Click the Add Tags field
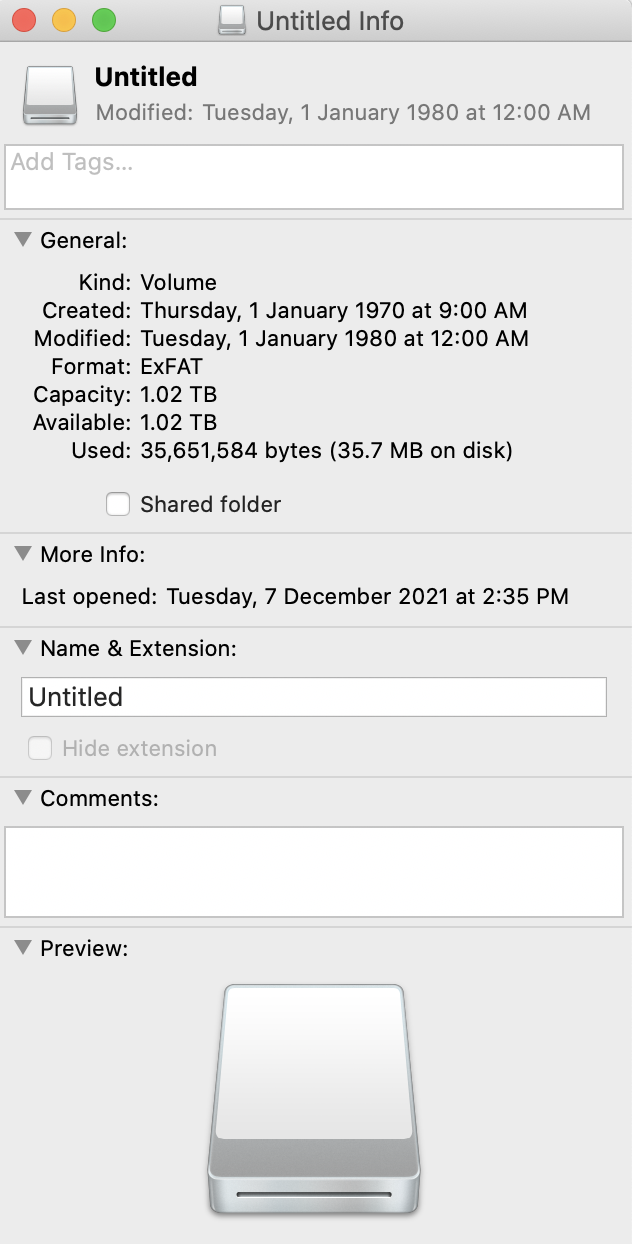 pyautogui.click(x=314, y=177)
